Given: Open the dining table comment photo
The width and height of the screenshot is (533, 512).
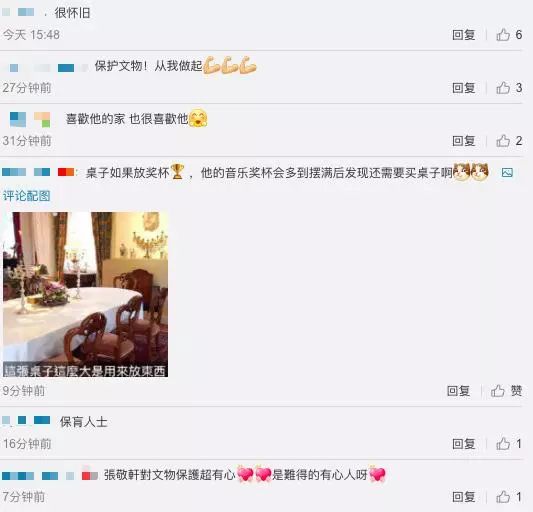Looking at the screenshot, I should (85, 294).
